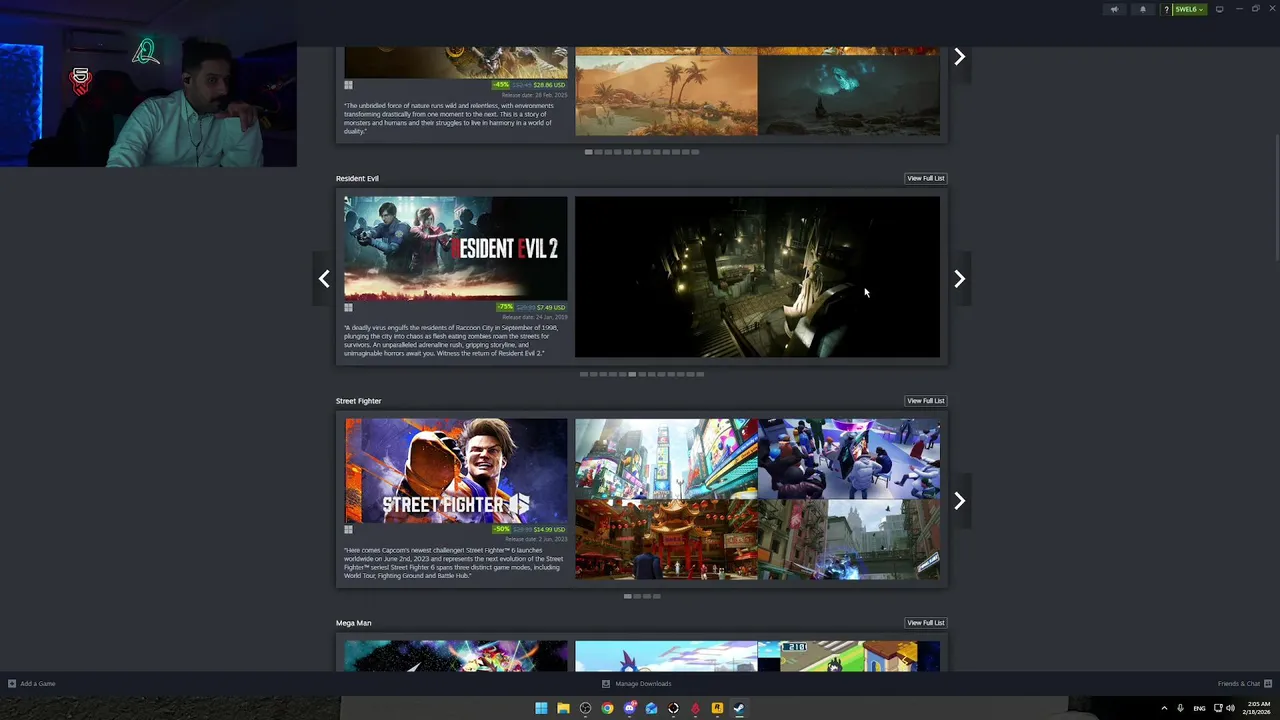Open the Street Fighter 6 capsule image

(x=455, y=470)
